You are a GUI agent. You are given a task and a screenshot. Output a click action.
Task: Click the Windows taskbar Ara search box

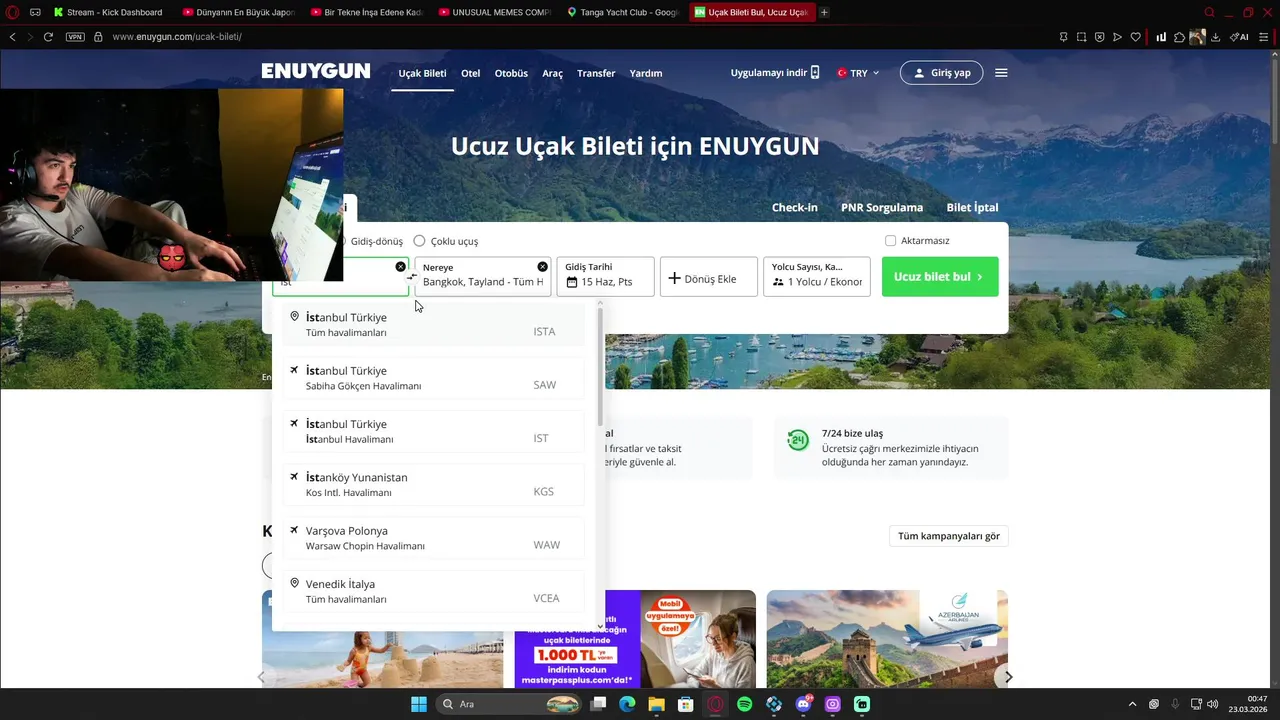tap(509, 704)
